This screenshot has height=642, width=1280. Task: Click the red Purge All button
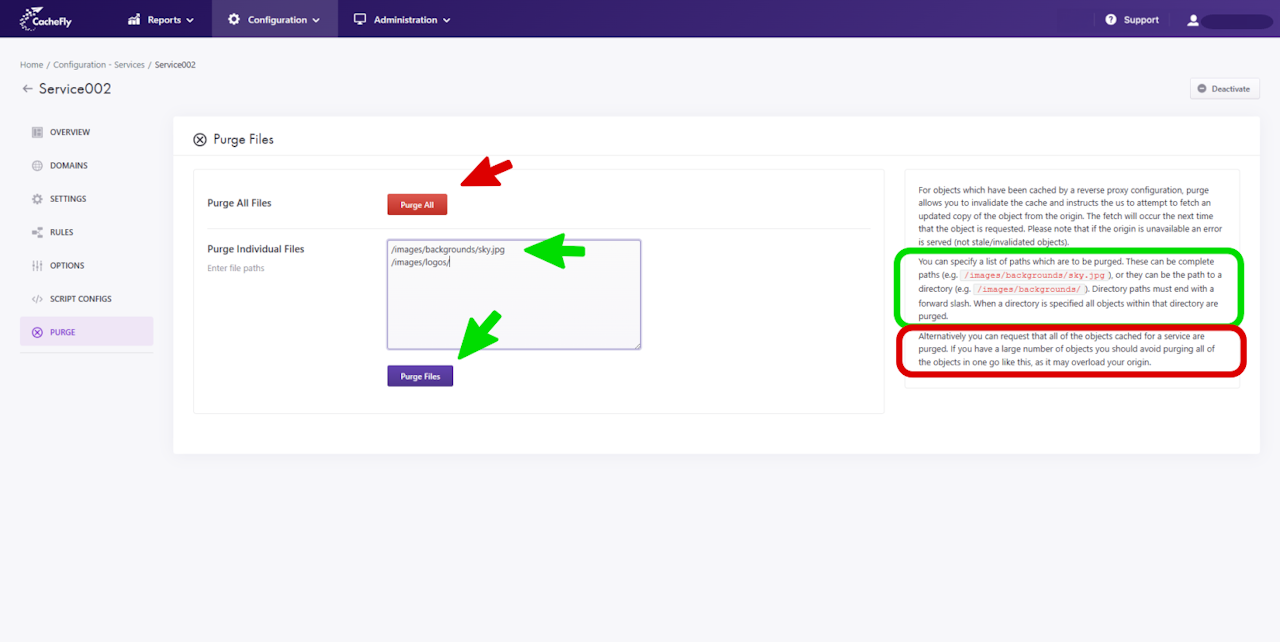pos(417,205)
